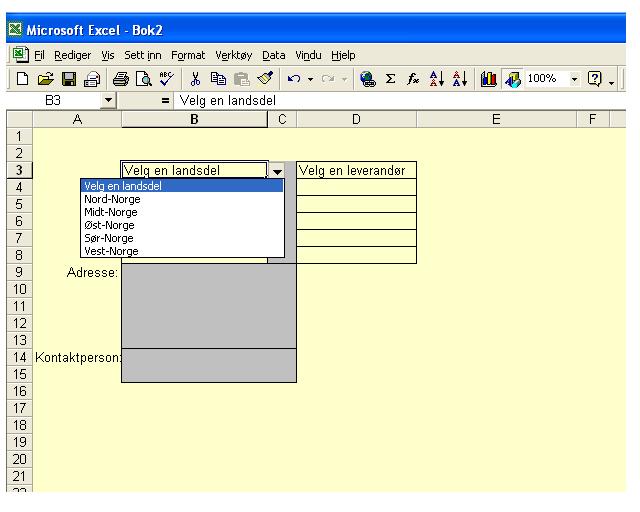Click the Print icon in the toolbar
This screenshot has width=640, height=512.
[98, 78]
